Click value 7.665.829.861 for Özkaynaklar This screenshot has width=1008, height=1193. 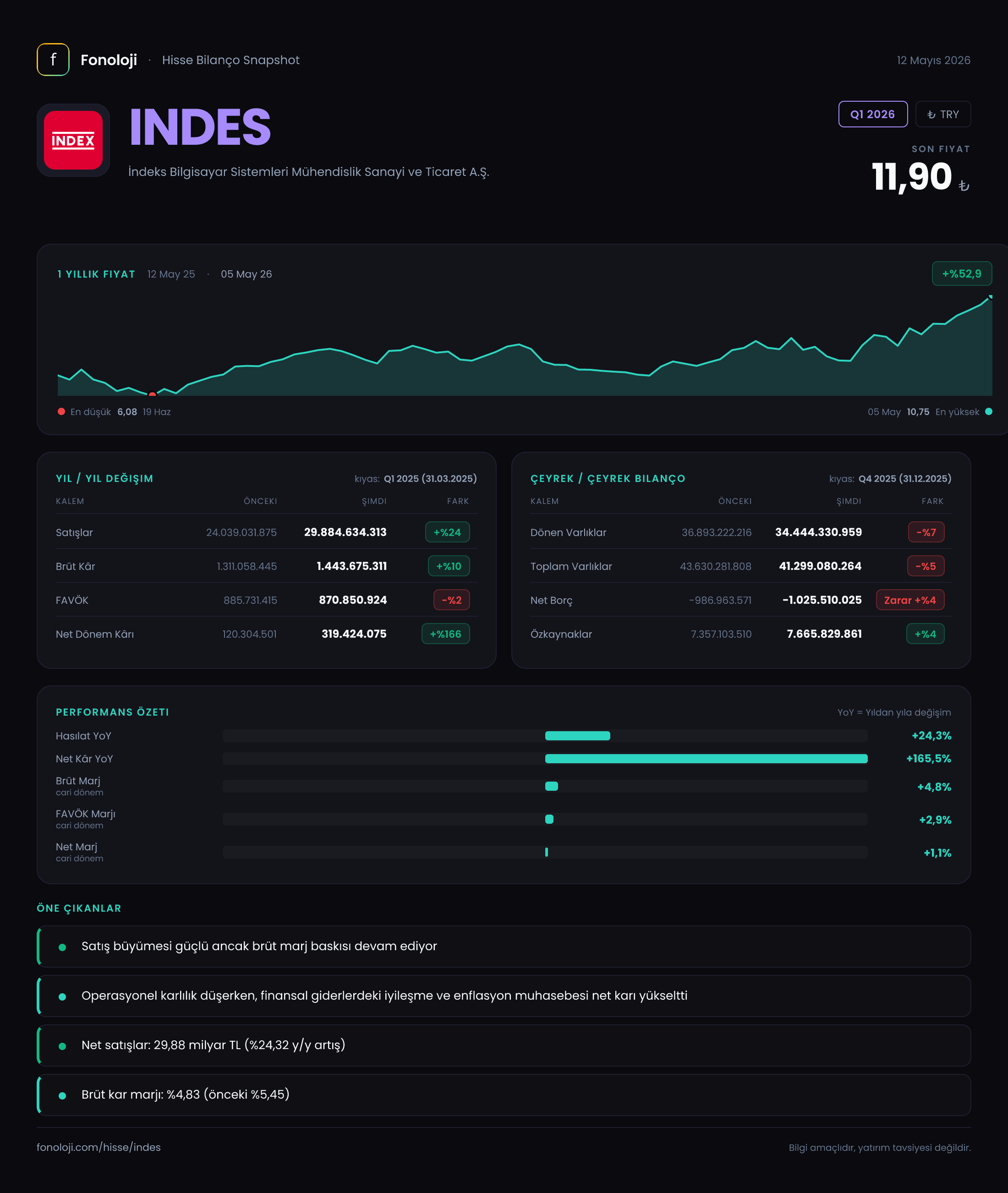pos(824,634)
